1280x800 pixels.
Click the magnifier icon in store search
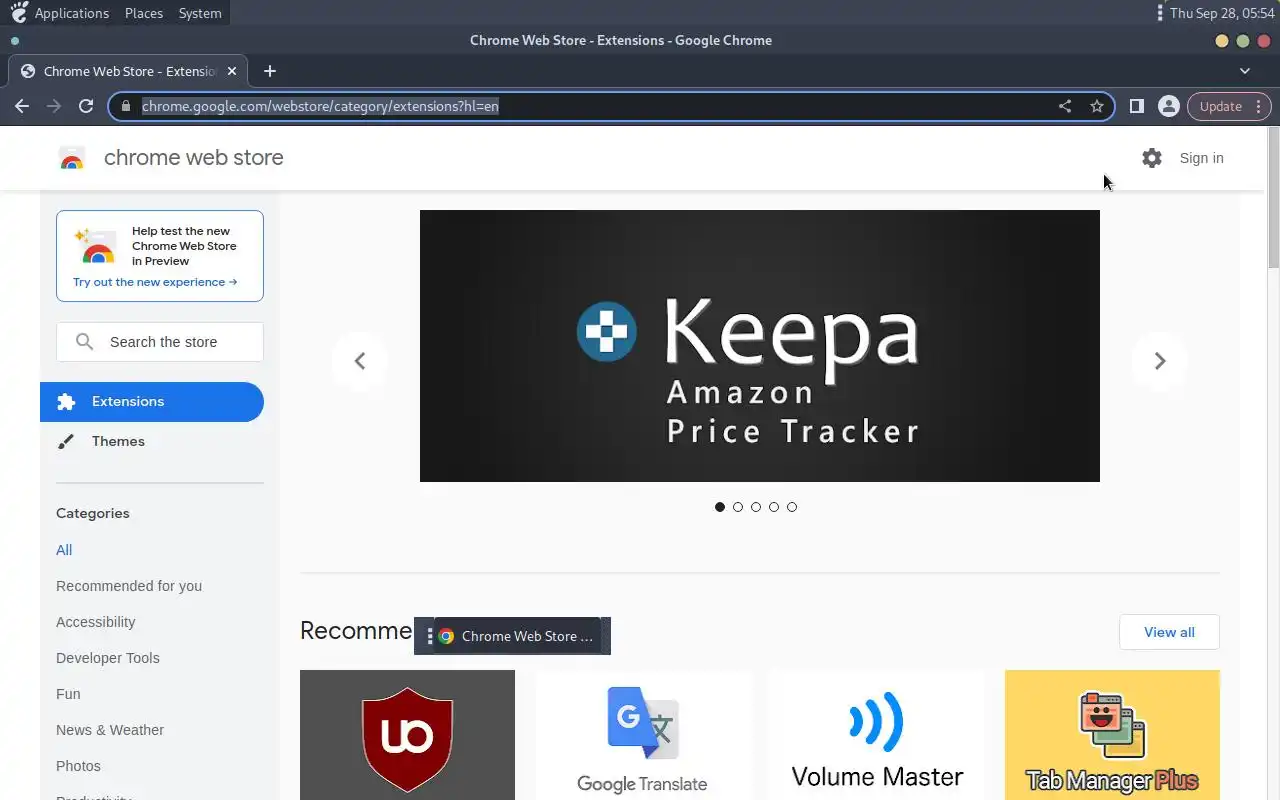pyautogui.click(x=85, y=342)
